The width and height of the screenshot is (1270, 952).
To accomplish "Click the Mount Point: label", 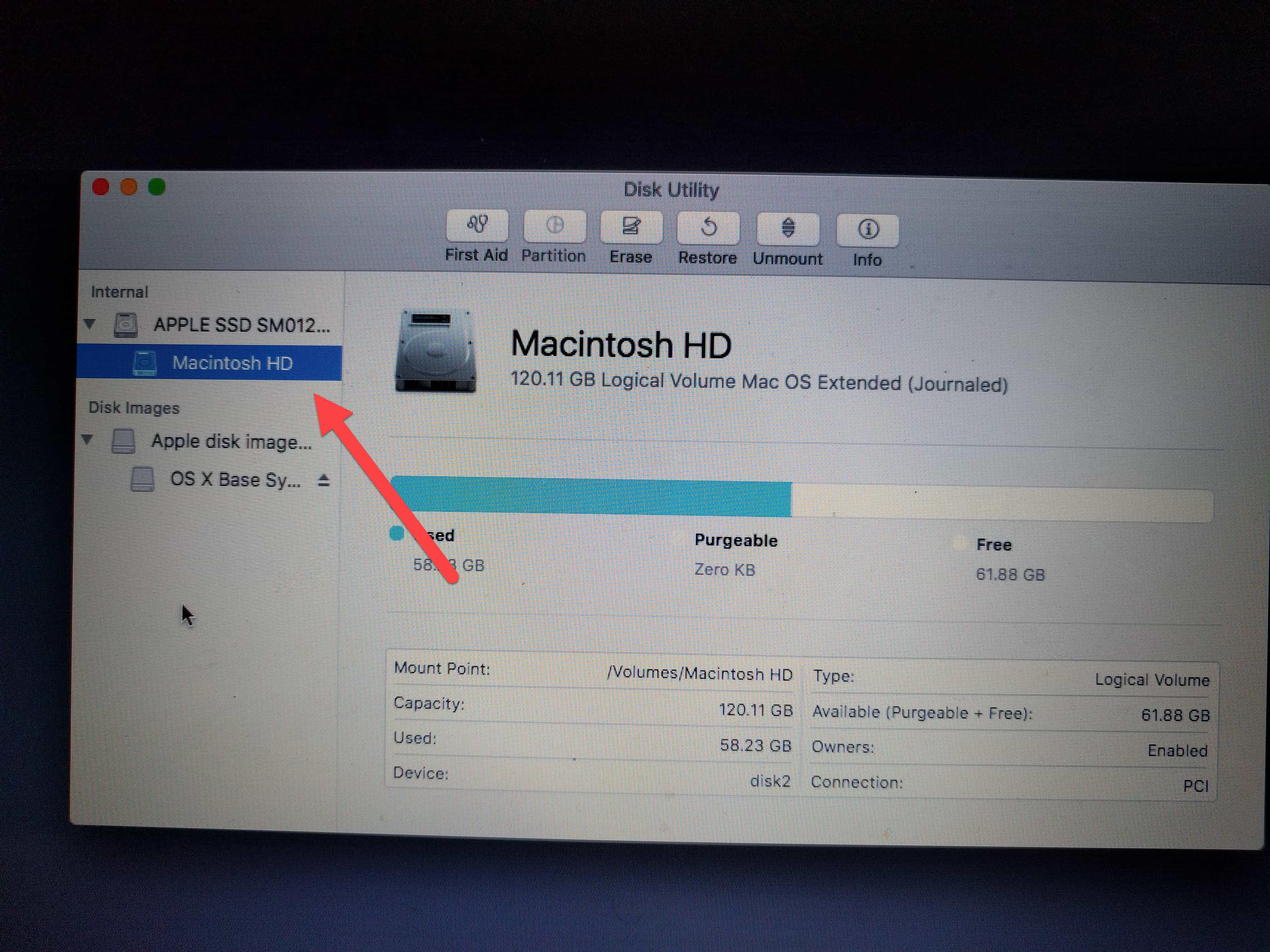I will click(442, 669).
